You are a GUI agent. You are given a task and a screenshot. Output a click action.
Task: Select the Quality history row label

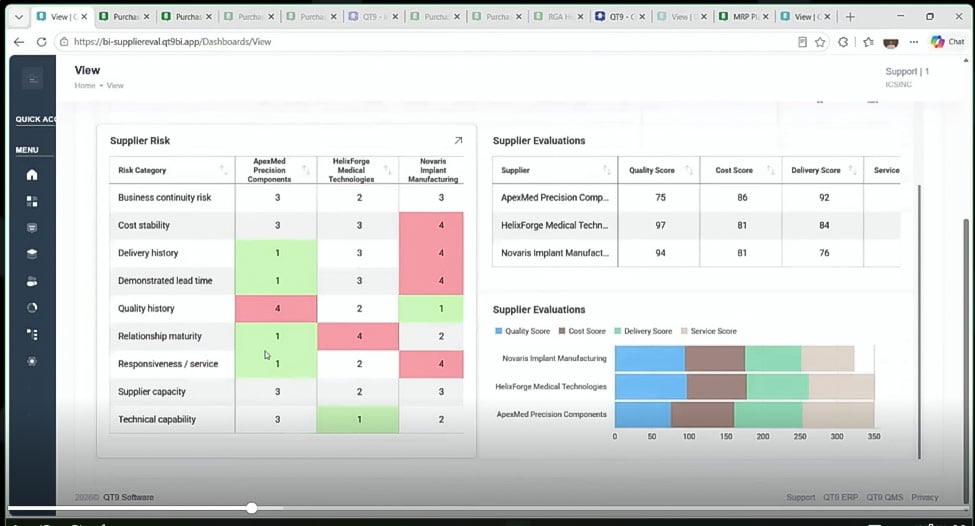click(146, 308)
